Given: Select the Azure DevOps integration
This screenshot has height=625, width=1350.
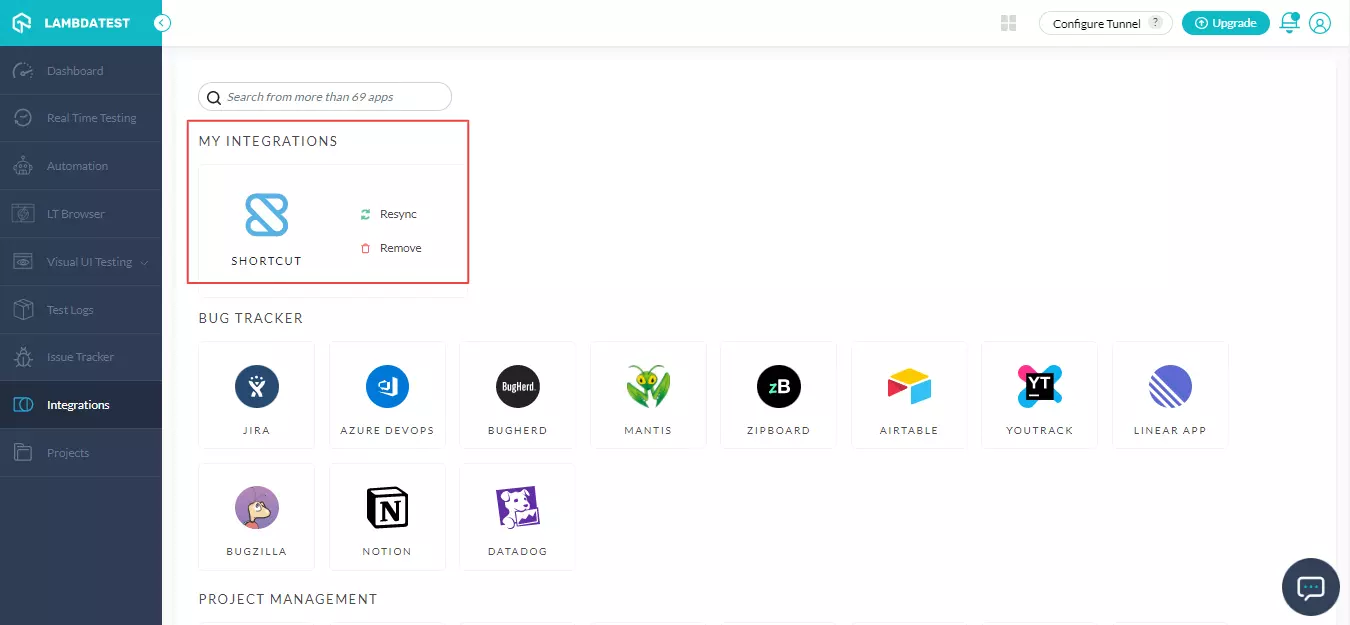Looking at the screenshot, I should coord(387,394).
